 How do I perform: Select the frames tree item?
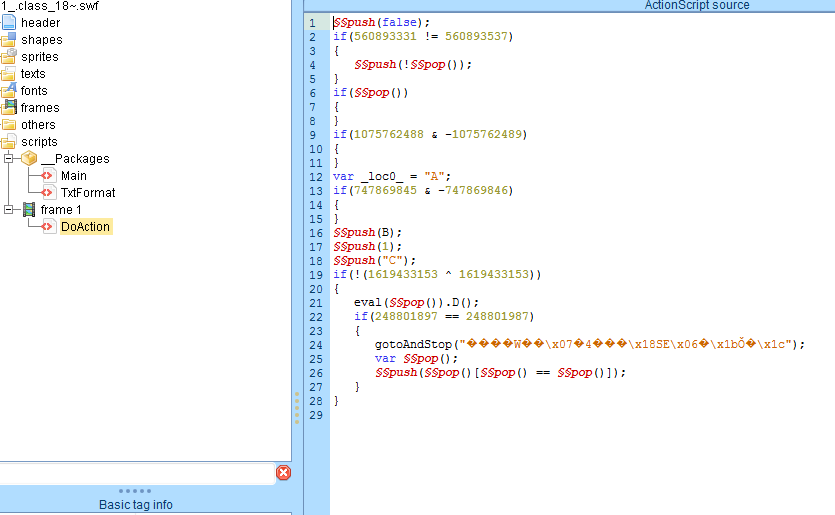coord(40,108)
